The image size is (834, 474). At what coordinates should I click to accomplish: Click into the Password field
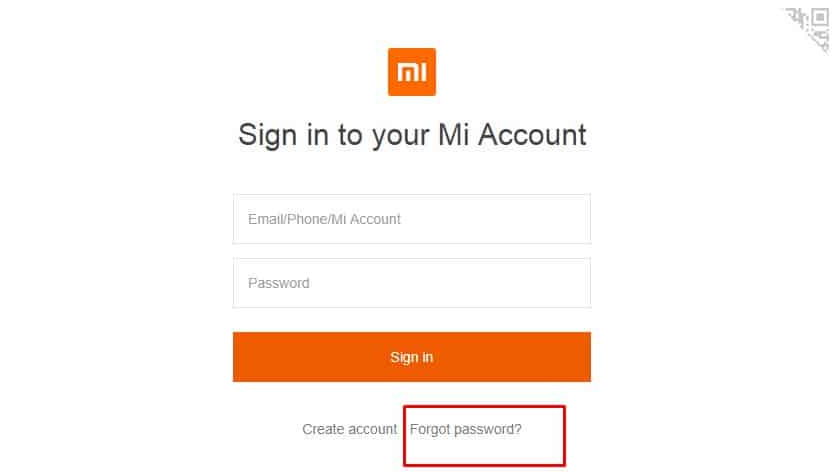click(412, 283)
